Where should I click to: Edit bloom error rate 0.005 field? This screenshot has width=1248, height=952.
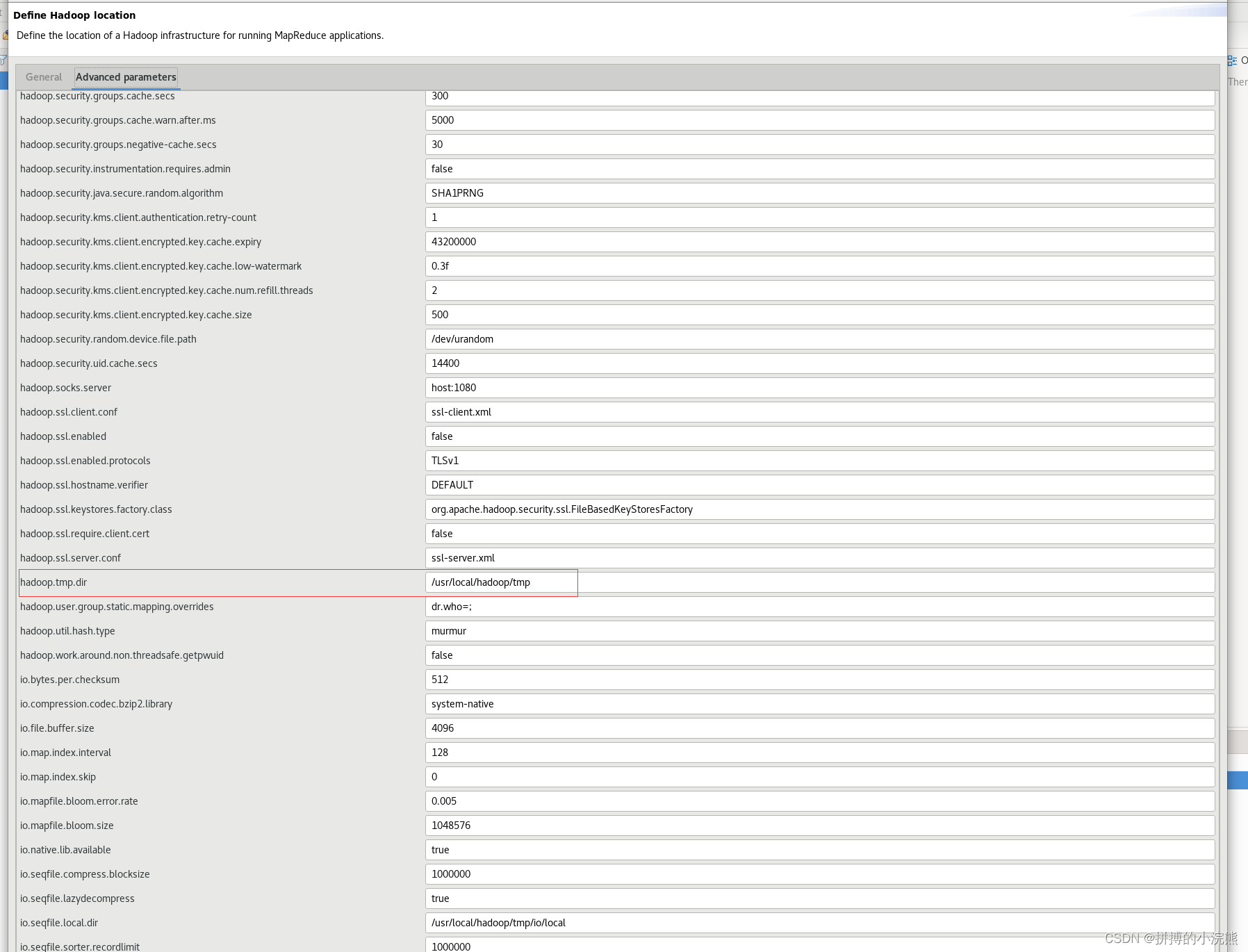(x=820, y=801)
